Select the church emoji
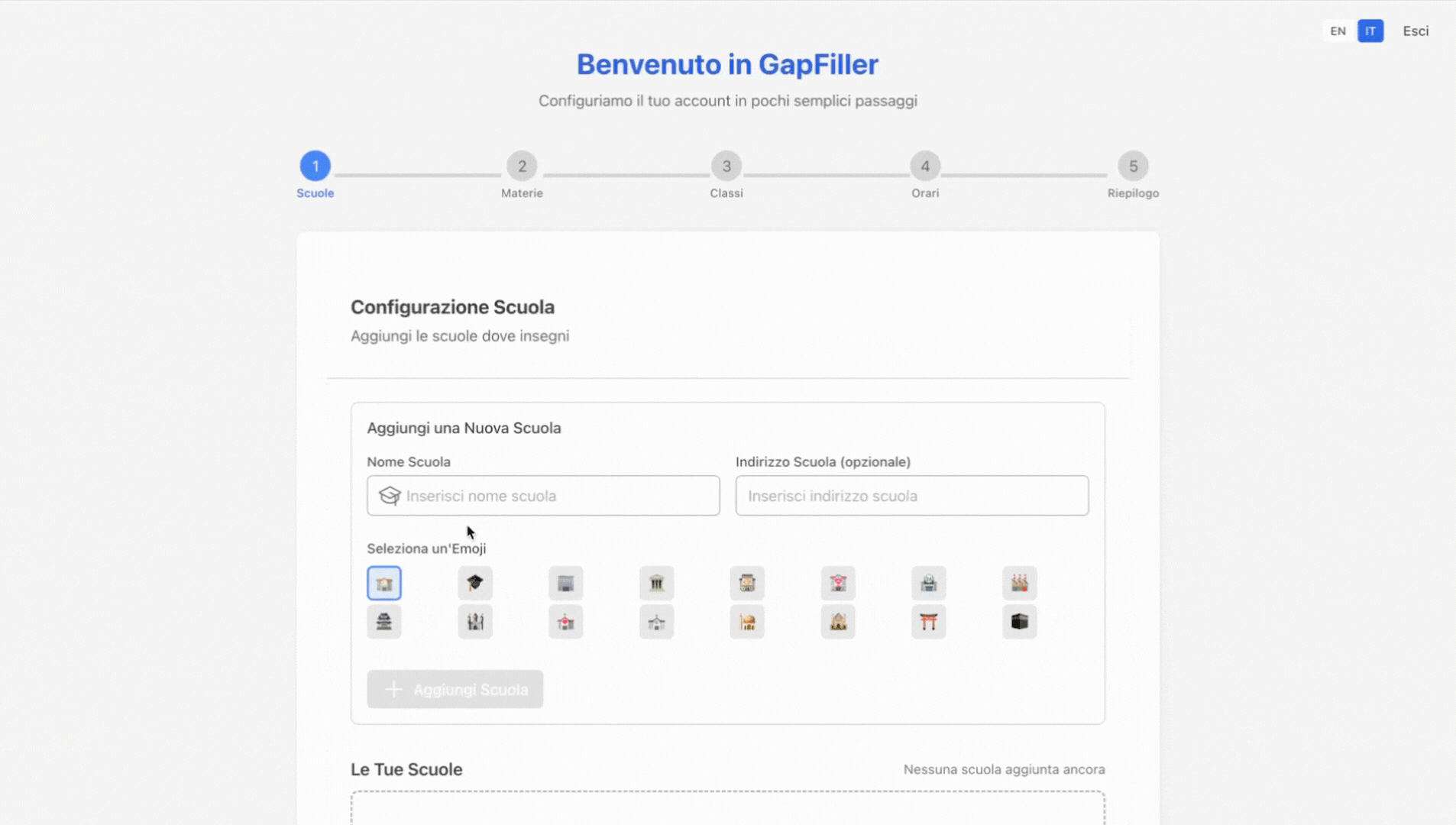 click(x=656, y=622)
